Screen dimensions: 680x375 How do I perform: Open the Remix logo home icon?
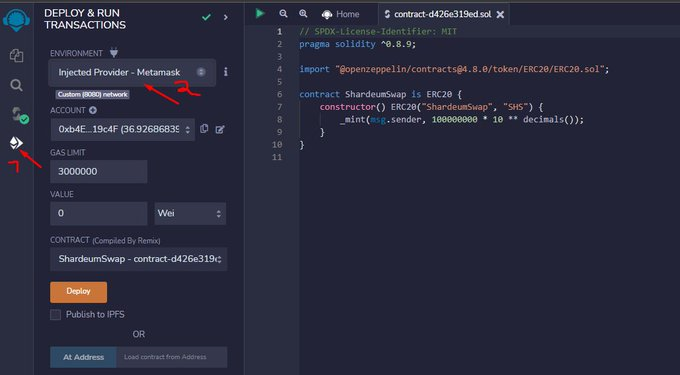coord(16,20)
